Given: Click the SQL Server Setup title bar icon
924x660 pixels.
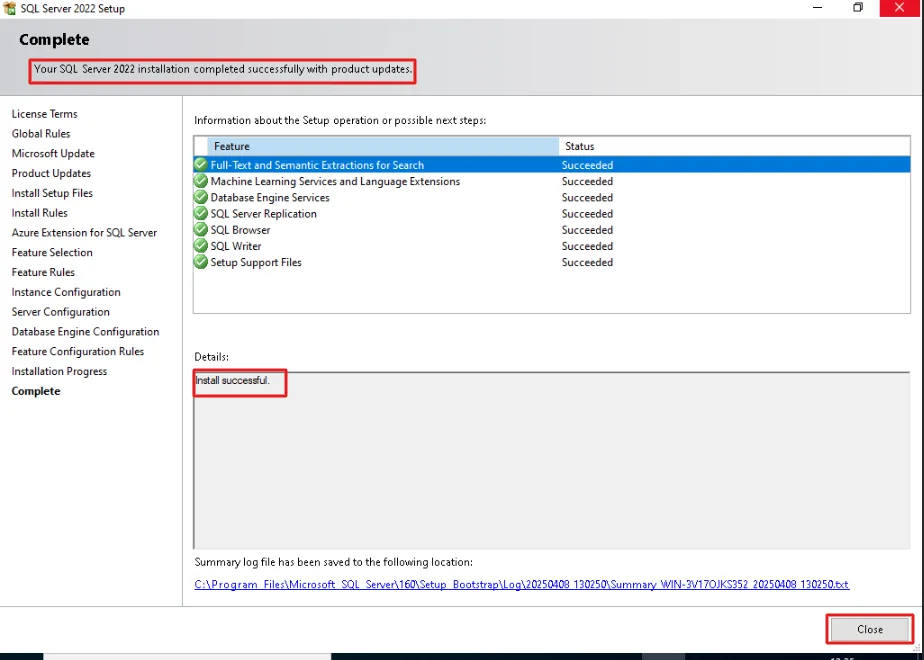Looking at the screenshot, I should pos(9,8).
